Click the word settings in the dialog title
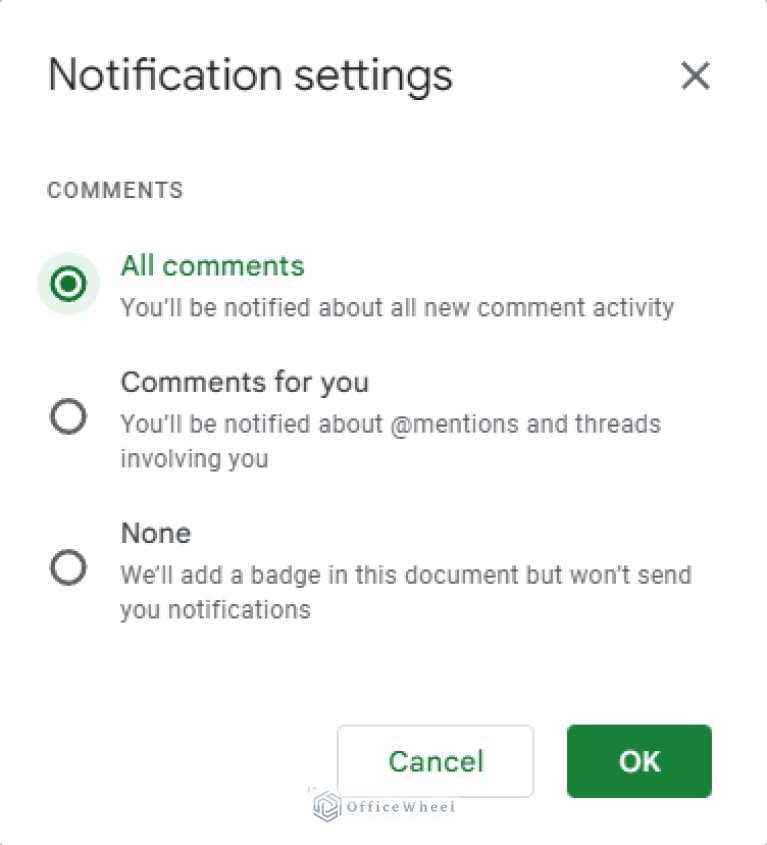The width and height of the screenshot is (767, 845). pos(373,77)
